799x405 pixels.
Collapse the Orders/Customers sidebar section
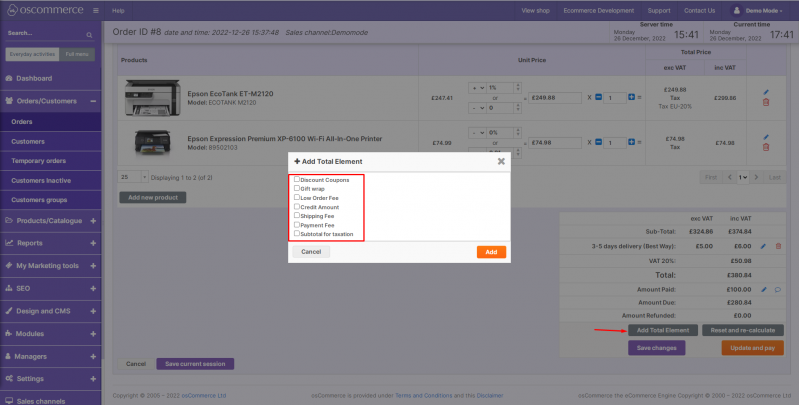[x=92, y=101]
